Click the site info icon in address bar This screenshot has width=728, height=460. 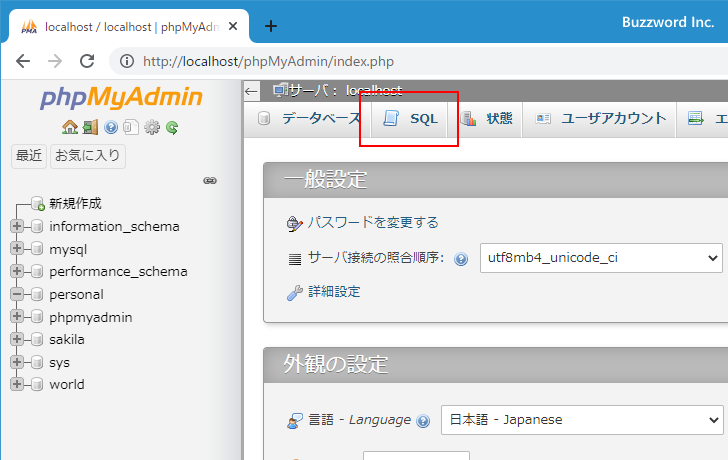(x=127, y=61)
